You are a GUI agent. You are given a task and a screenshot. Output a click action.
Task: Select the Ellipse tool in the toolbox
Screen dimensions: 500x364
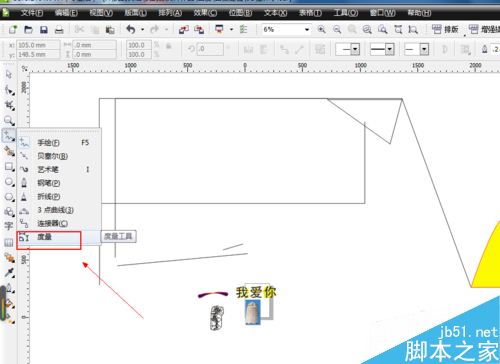click(9, 182)
